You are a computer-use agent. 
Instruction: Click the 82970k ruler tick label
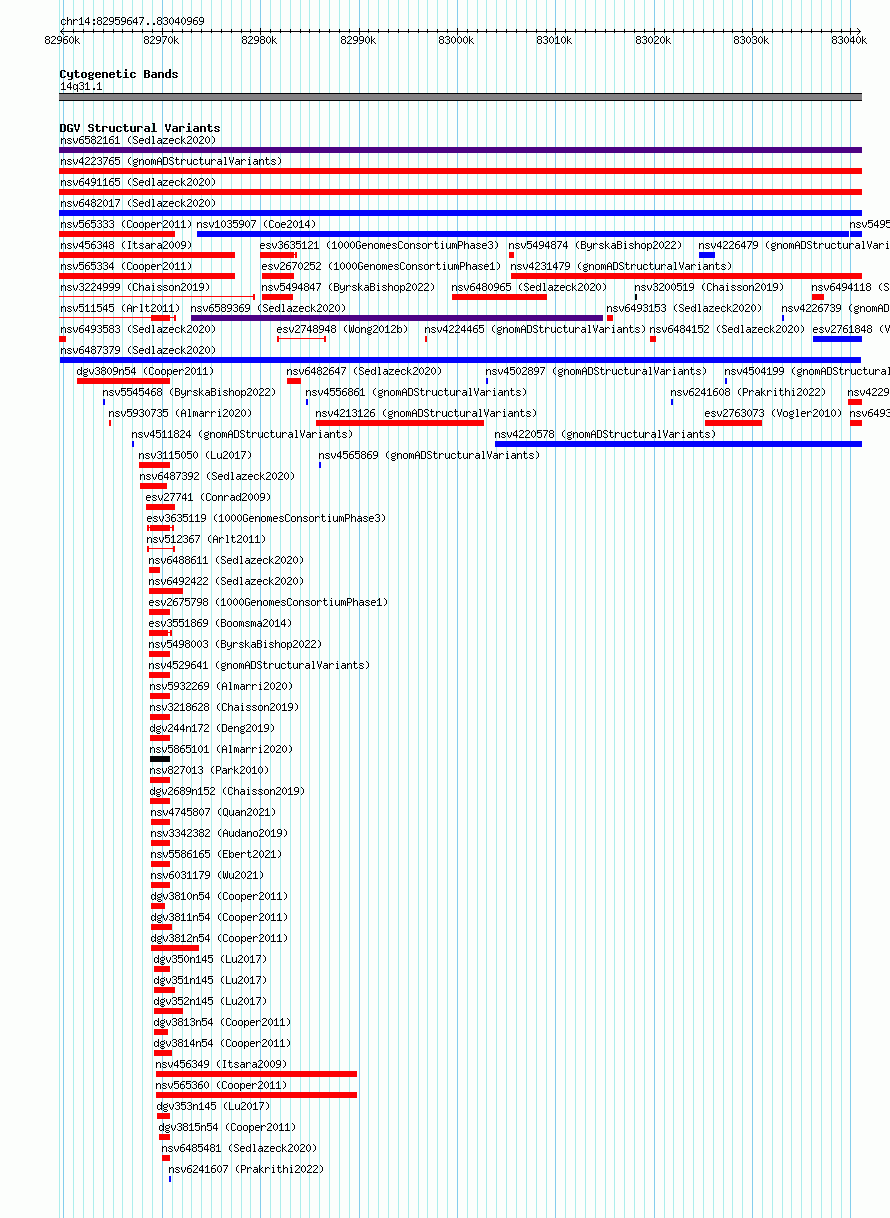(160, 40)
